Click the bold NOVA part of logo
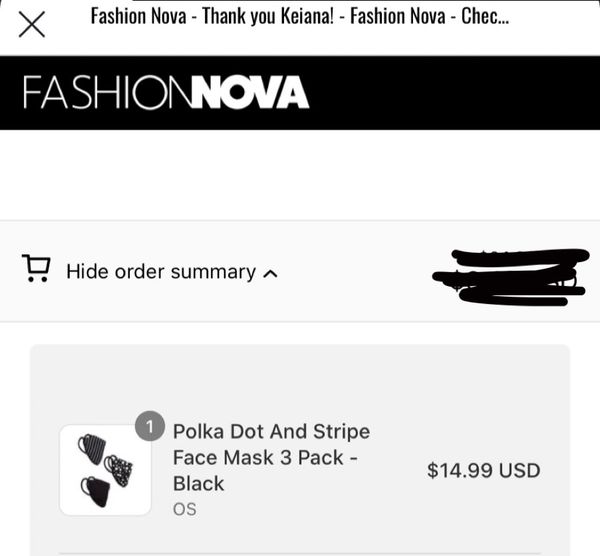 (x=249, y=92)
